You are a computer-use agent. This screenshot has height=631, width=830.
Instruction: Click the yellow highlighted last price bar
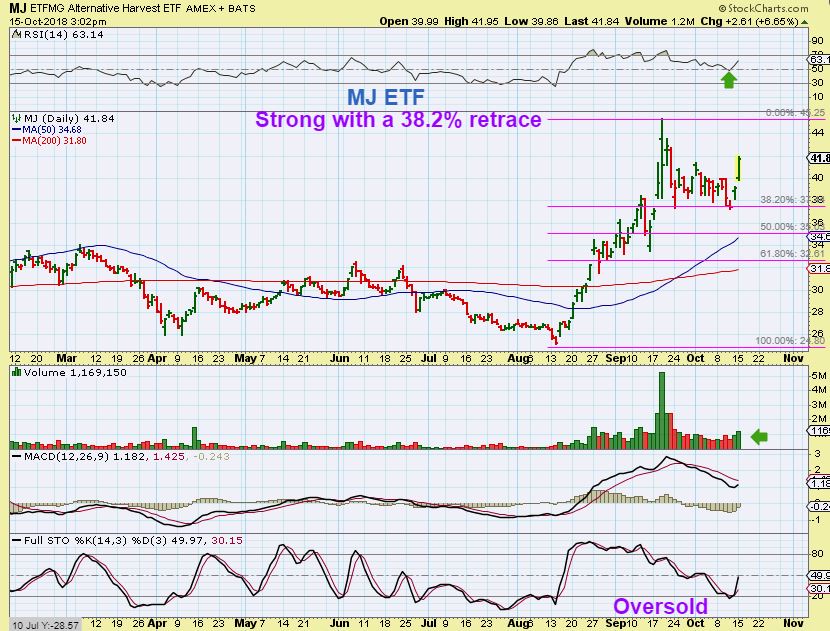pyautogui.click(x=738, y=168)
